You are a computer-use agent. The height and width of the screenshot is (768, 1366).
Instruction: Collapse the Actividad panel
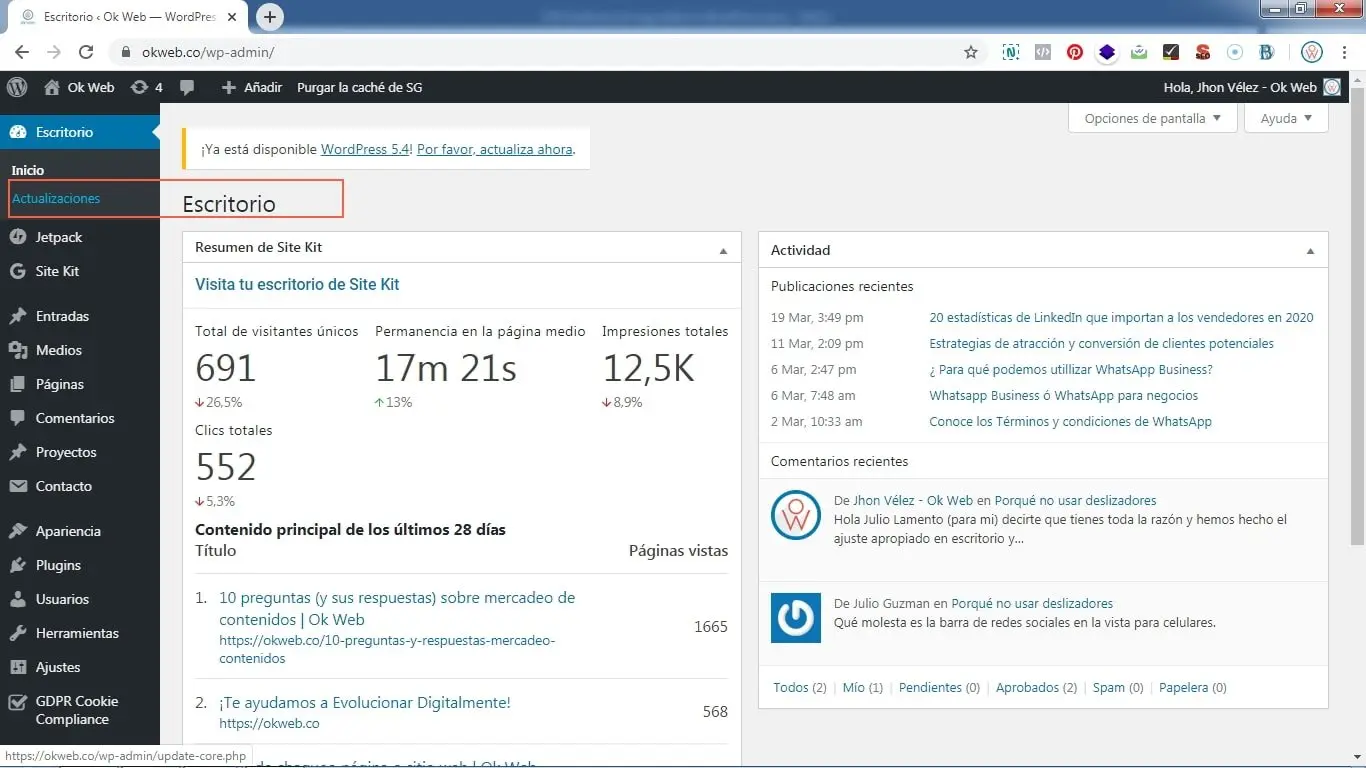[1310, 251]
